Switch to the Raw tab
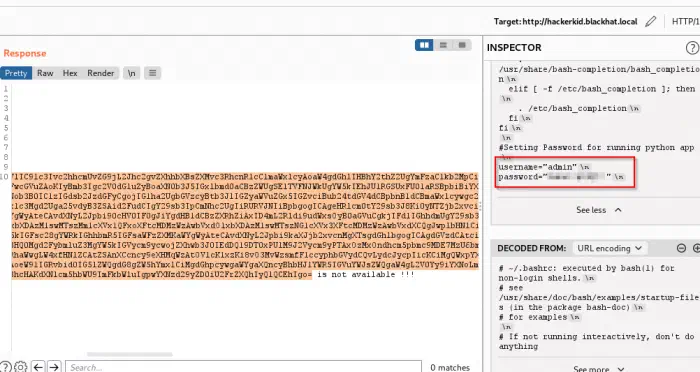This screenshot has height=372, width=700. (x=45, y=73)
